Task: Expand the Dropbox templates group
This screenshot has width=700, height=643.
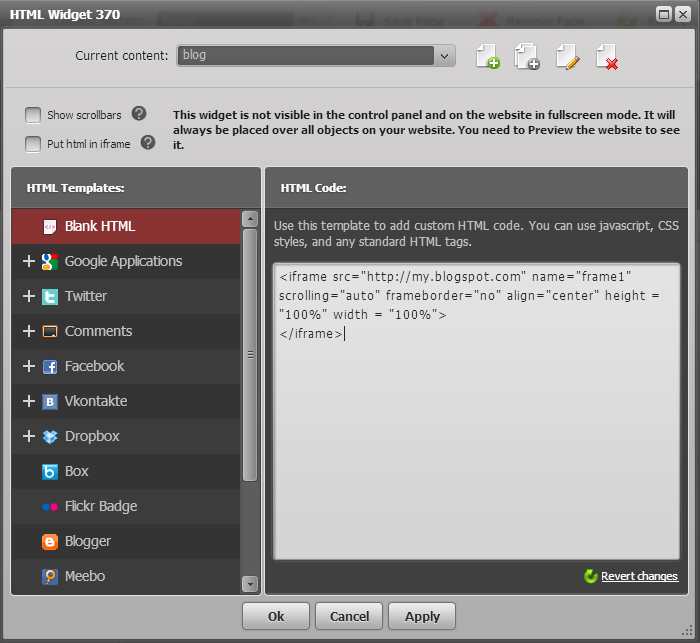Action: click(x=29, y=436)
